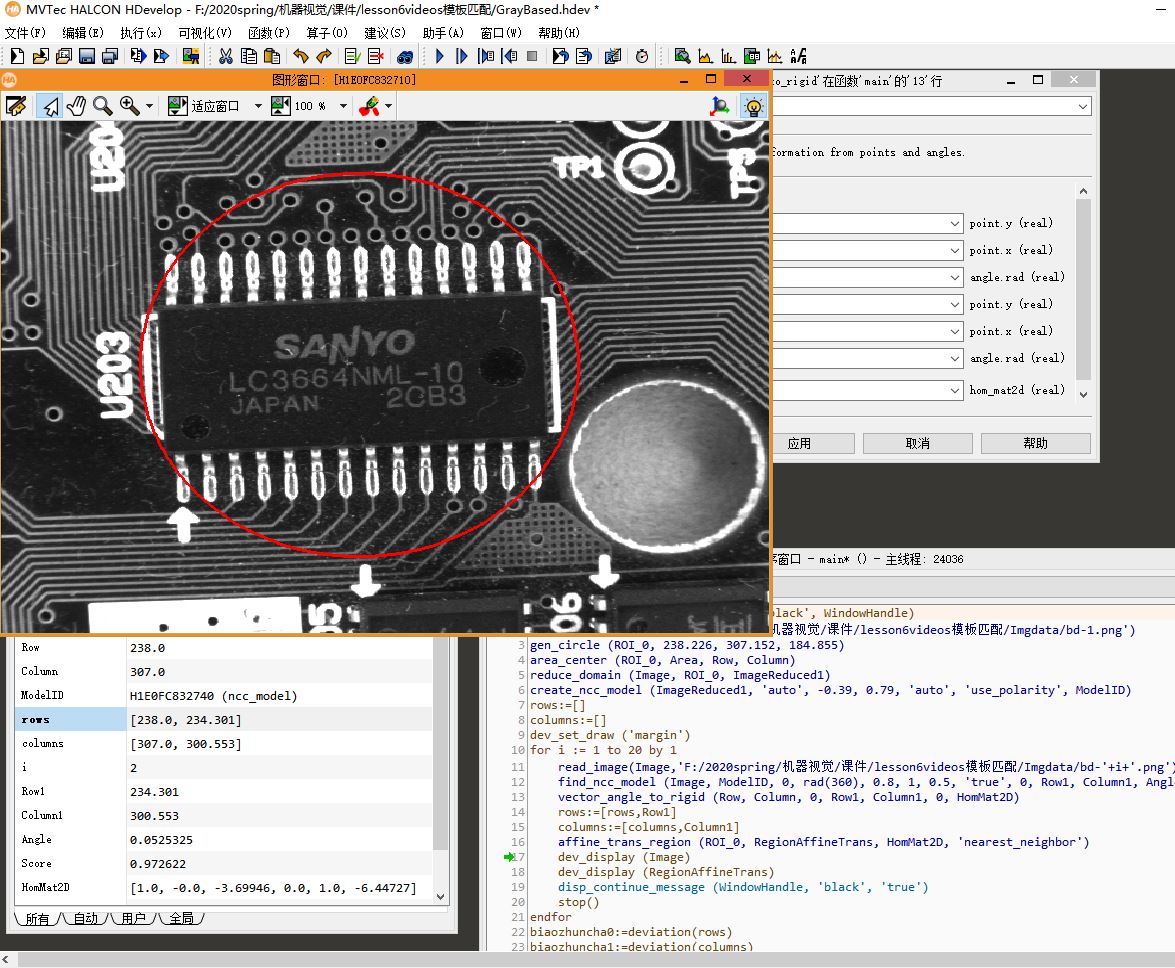Open the 文件(F) menu
This screenshot has height=968, width=1175.
(25, 33)
